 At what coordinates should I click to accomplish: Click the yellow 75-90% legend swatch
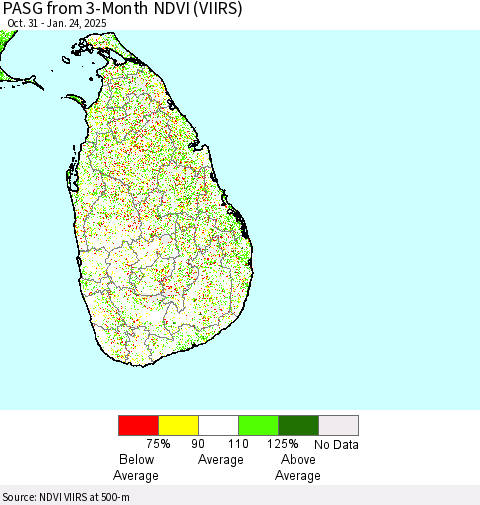pyautogui.click(x=178, y=425)
